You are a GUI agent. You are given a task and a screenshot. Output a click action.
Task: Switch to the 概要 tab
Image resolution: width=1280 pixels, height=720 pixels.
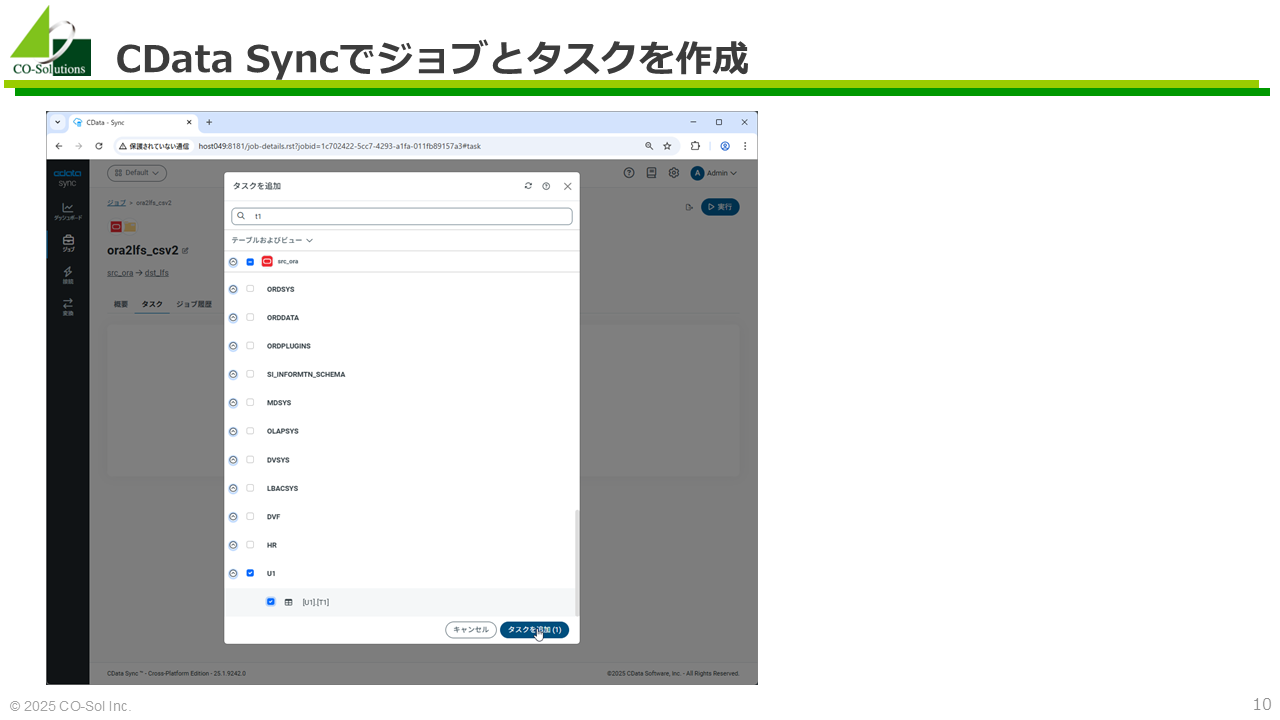pyautogui.click(x=121, y=303)
